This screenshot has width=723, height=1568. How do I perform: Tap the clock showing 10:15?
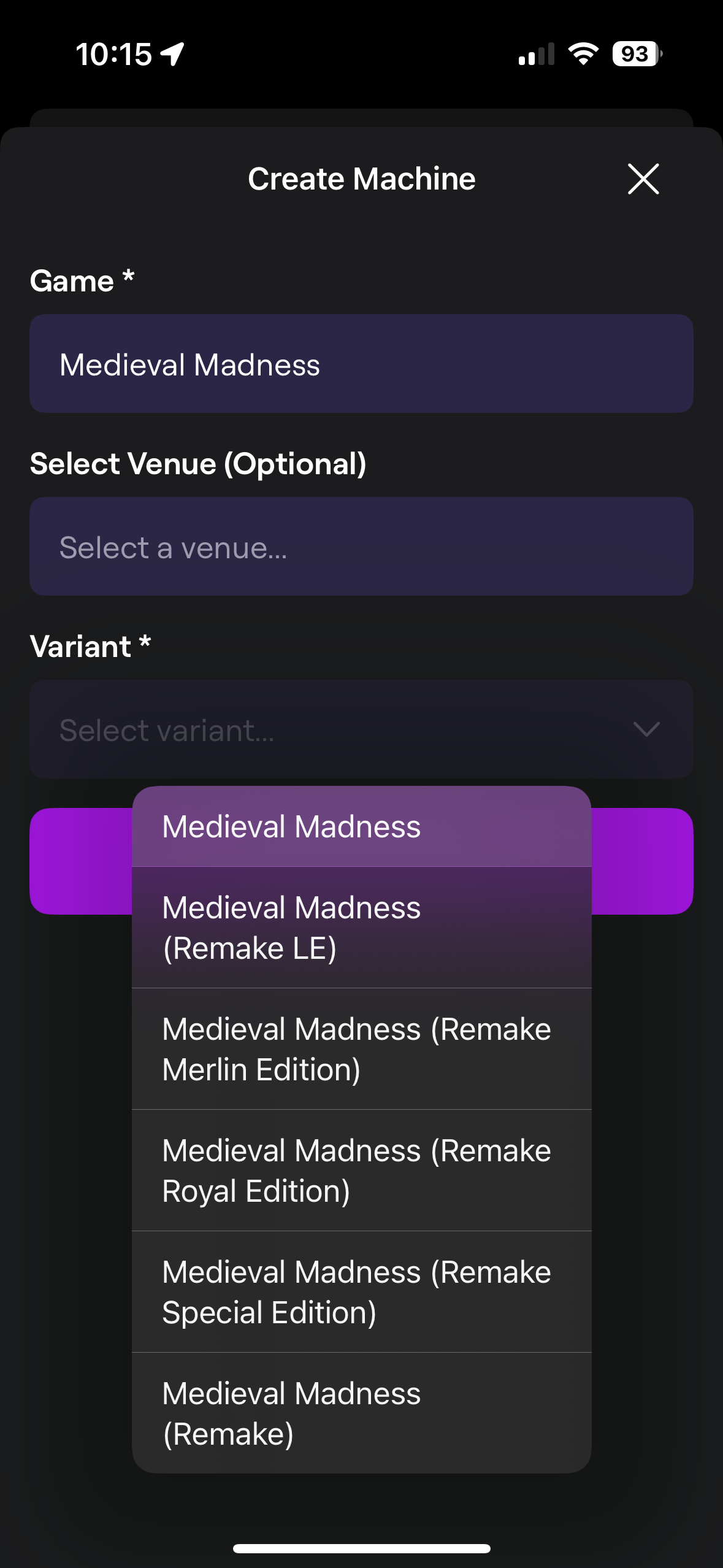[113, 54]
